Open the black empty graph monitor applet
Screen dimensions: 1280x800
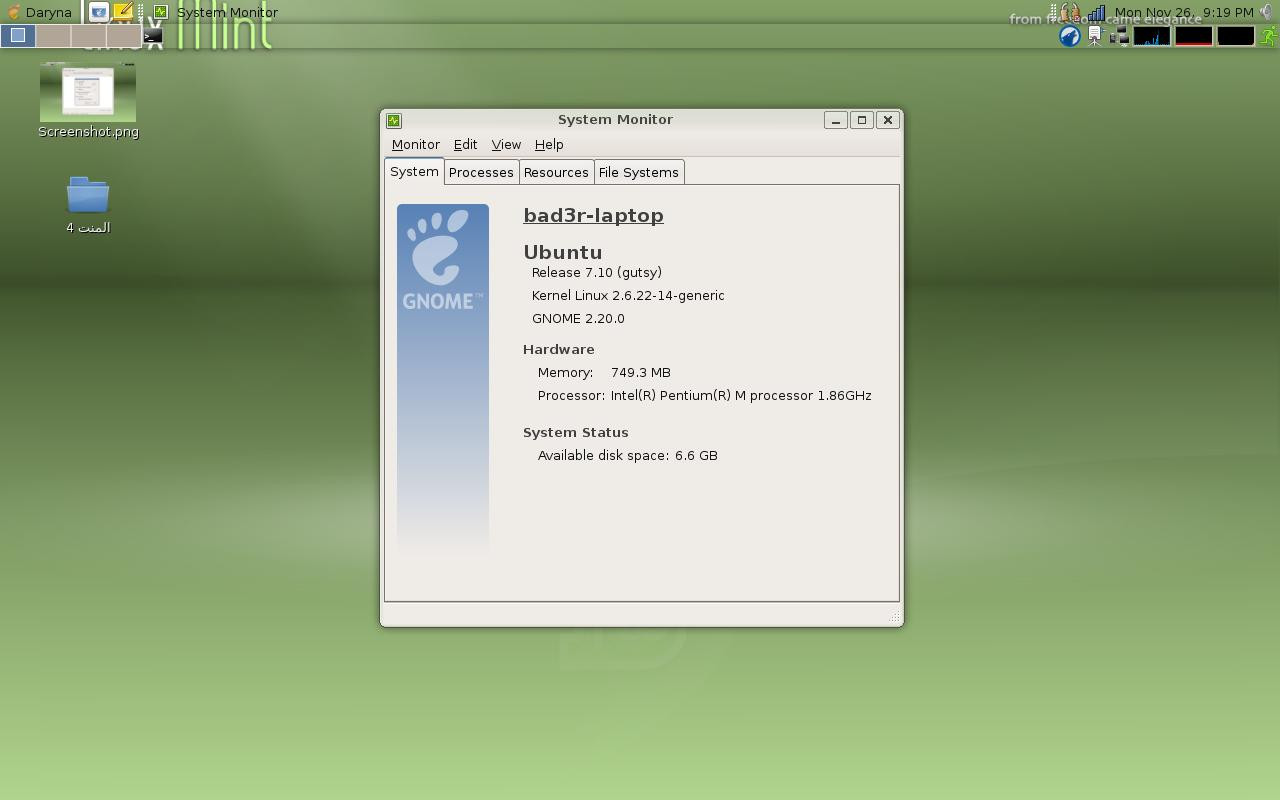(x=1236, y=36)
